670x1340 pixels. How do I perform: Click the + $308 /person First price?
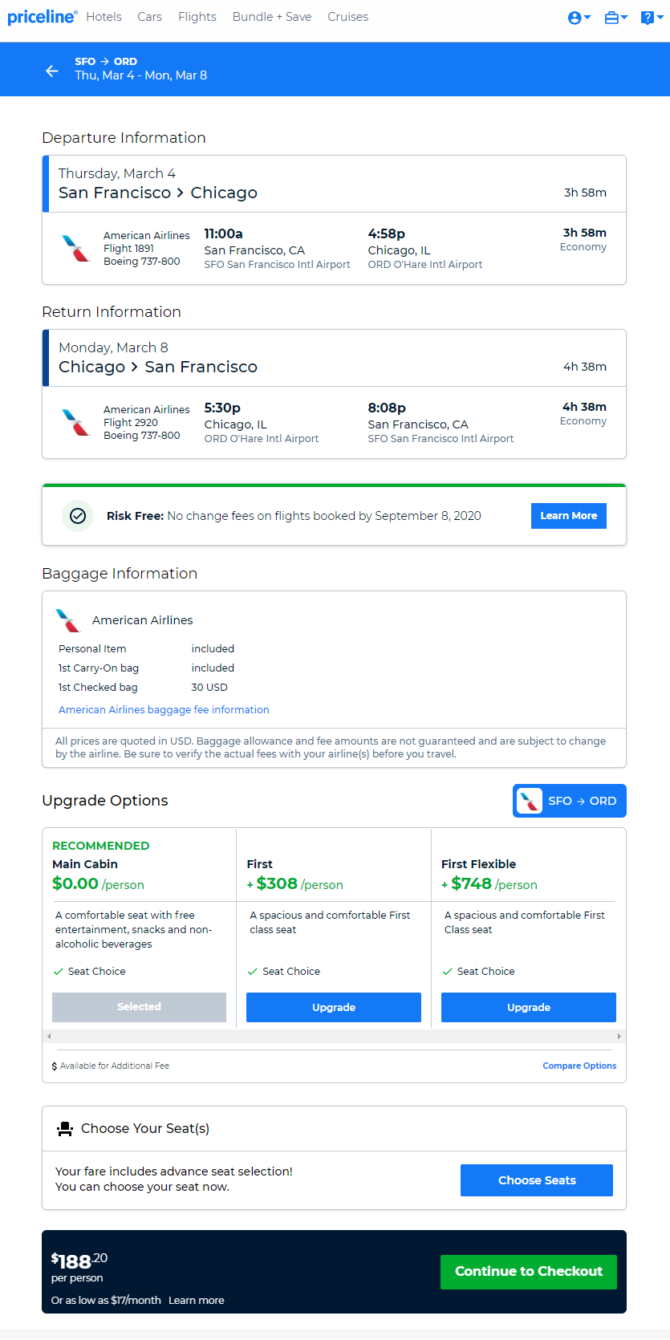(295, 884)
